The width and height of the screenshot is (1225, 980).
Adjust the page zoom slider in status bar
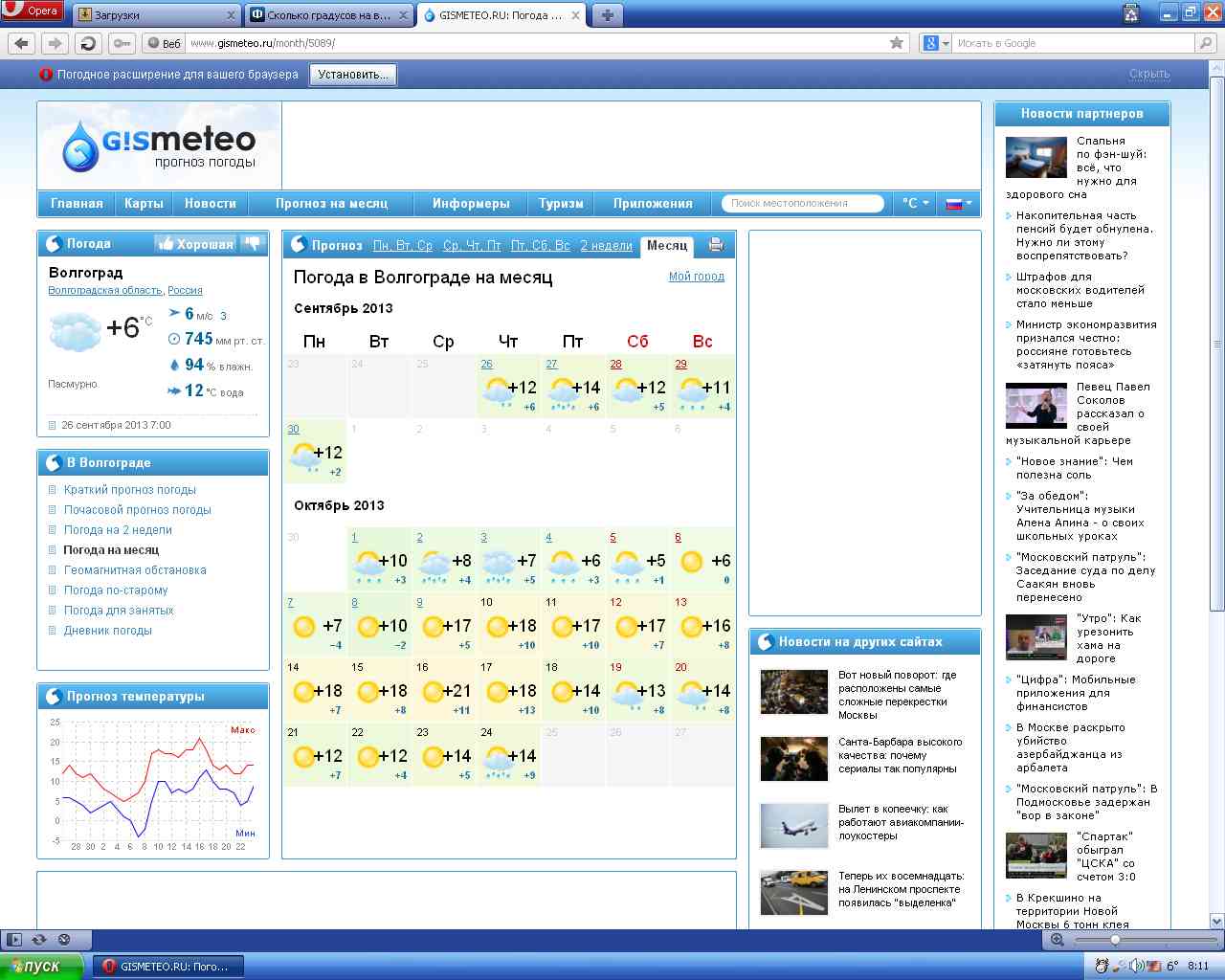click(1115, 940)
